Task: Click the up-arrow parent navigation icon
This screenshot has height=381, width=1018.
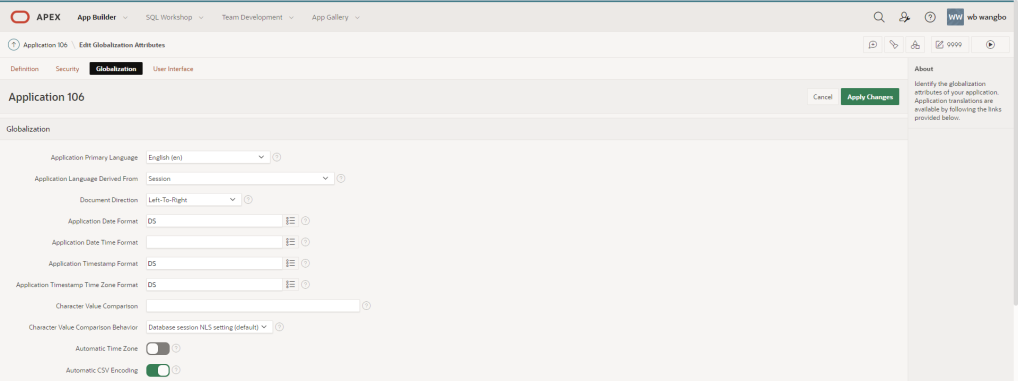Action: point(14,45)
